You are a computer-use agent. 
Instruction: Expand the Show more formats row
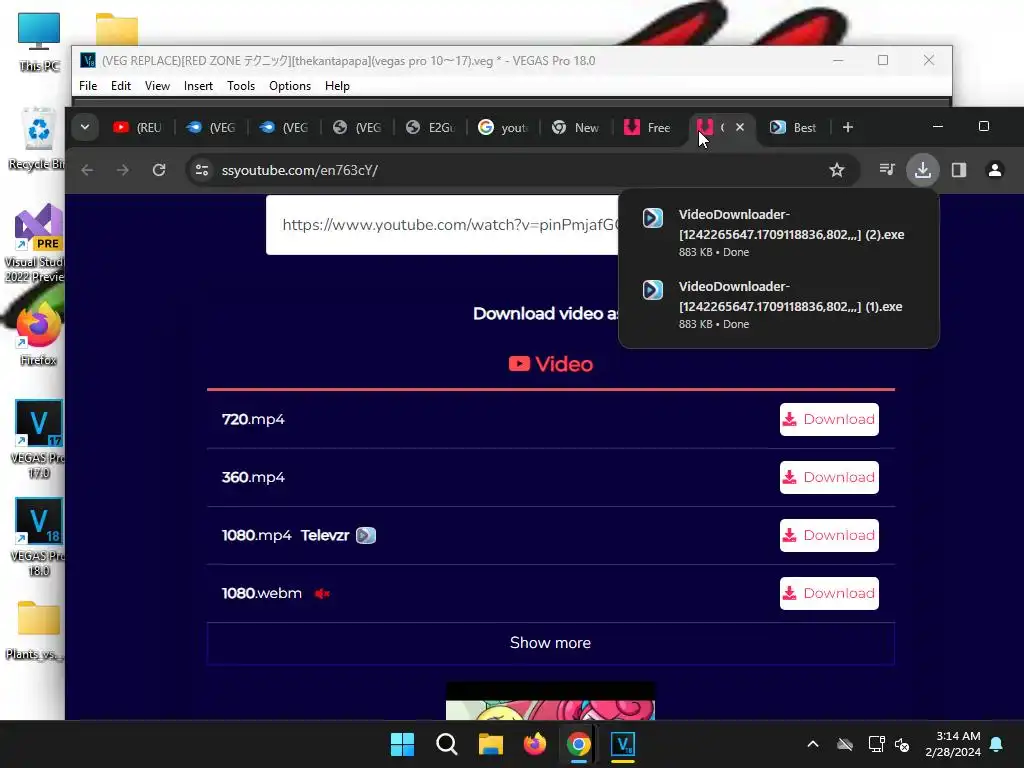(x=551, y=643)
